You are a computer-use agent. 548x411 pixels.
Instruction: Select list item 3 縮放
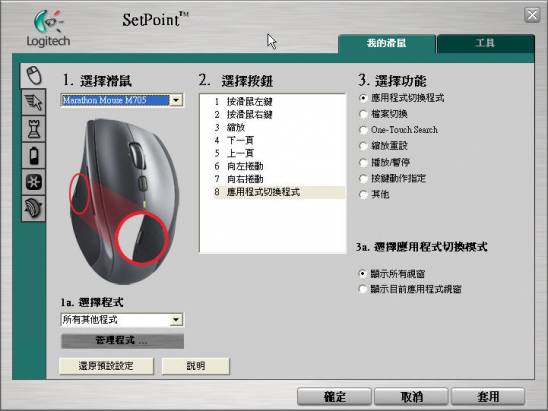pos(273,127)
